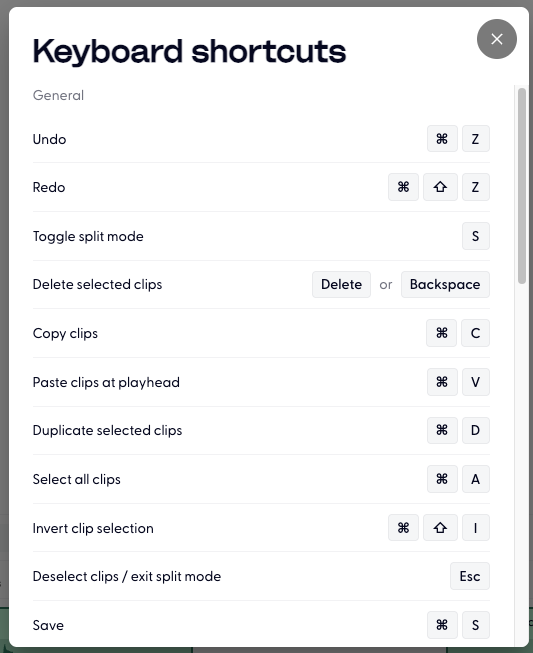Click the Deselect clips / exit split mode label
The image size is (533, 653).
tap(127, 576)
